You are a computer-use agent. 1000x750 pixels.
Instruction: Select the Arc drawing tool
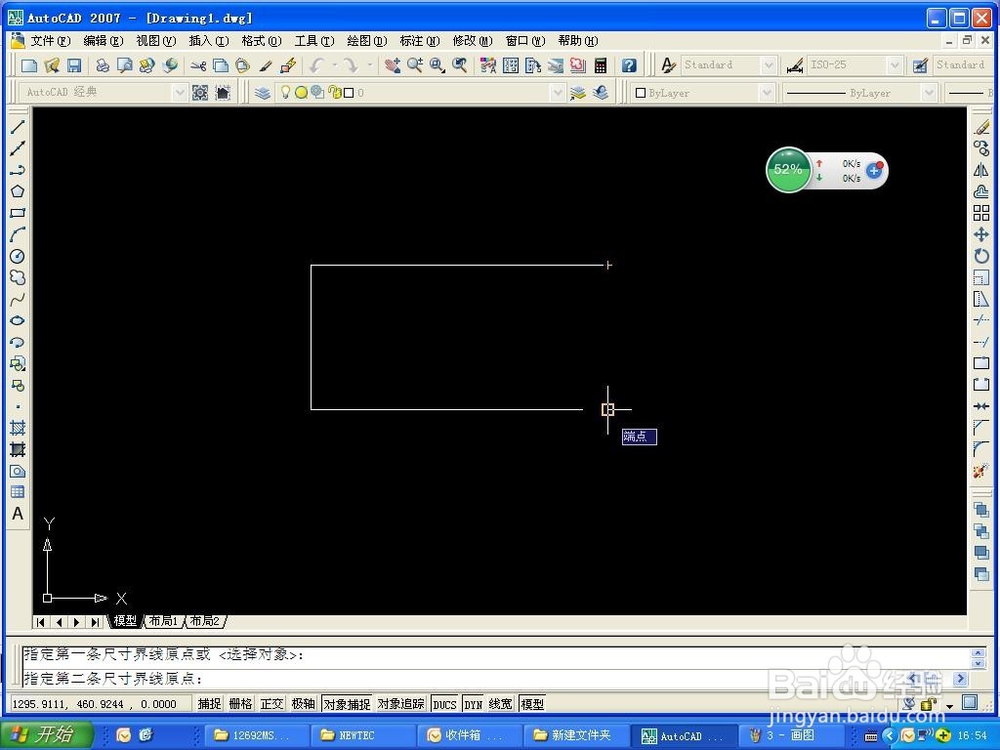(17, 235)
